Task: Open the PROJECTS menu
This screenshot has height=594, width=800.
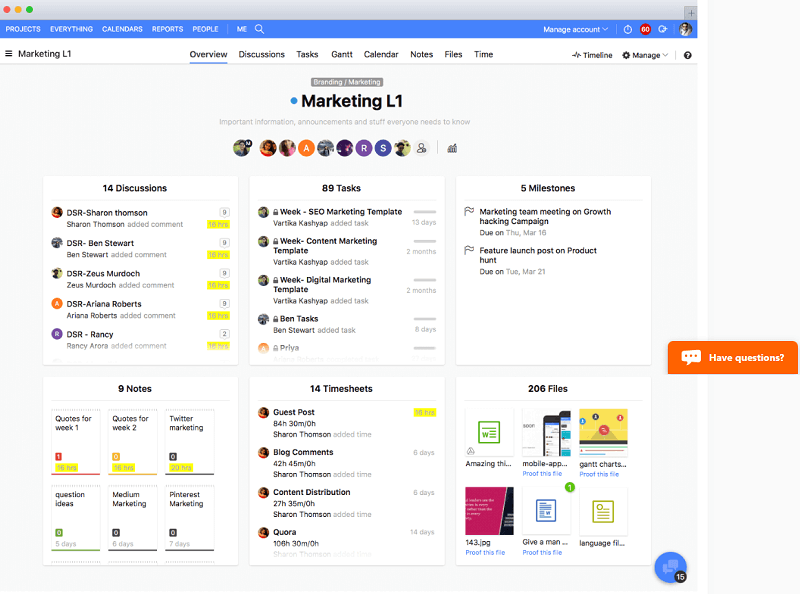Action: [23, 29]
